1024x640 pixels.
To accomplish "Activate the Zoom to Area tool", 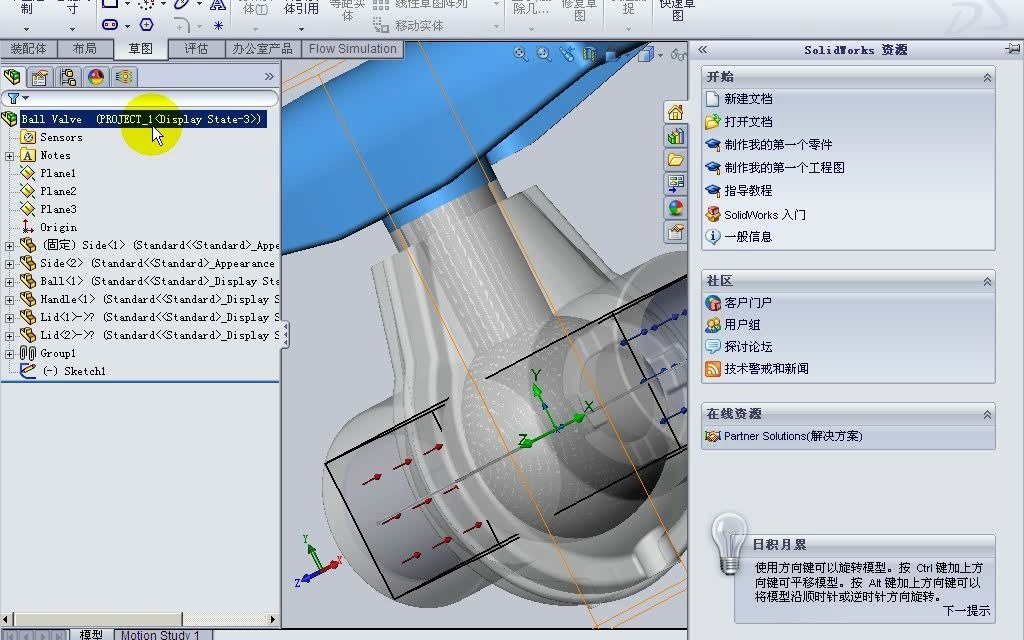I will (543, 54).
